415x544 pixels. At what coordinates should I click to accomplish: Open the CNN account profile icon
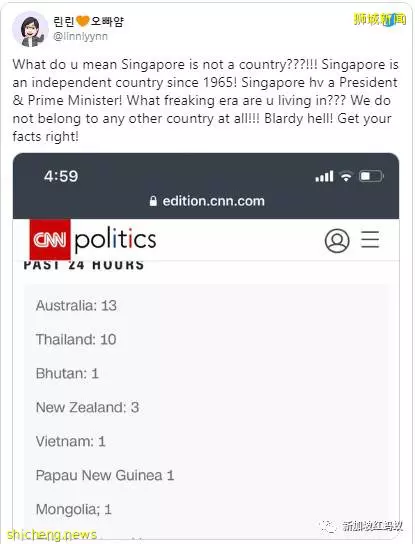pyautogui.click(x=337, y=240)
